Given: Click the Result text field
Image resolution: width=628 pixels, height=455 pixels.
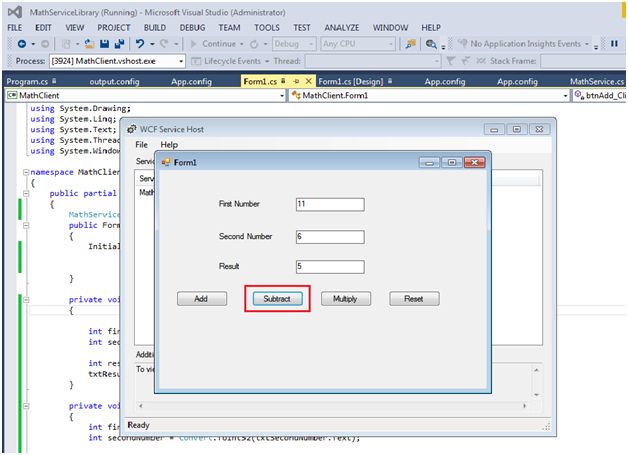Looking at the screenshot, I should [x=330, y=267].
